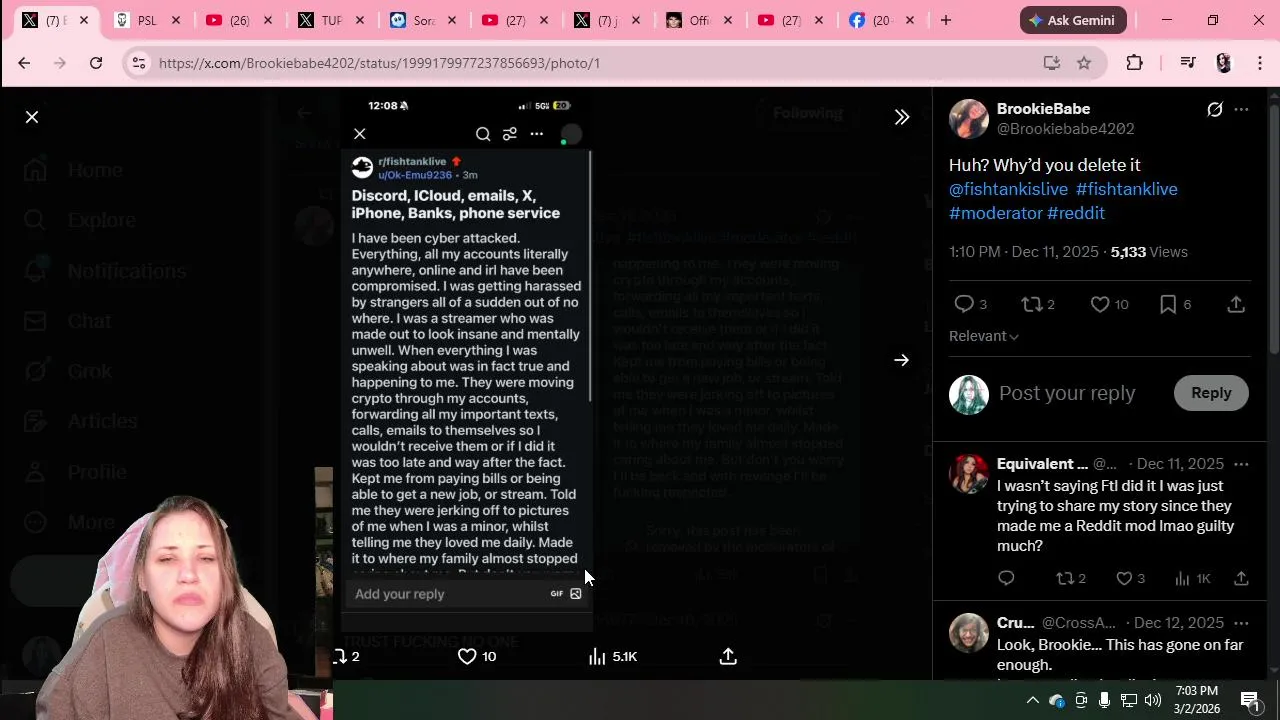Open more options on Equivalent's reply
1280x720 pixels.
coord(1241,464)
